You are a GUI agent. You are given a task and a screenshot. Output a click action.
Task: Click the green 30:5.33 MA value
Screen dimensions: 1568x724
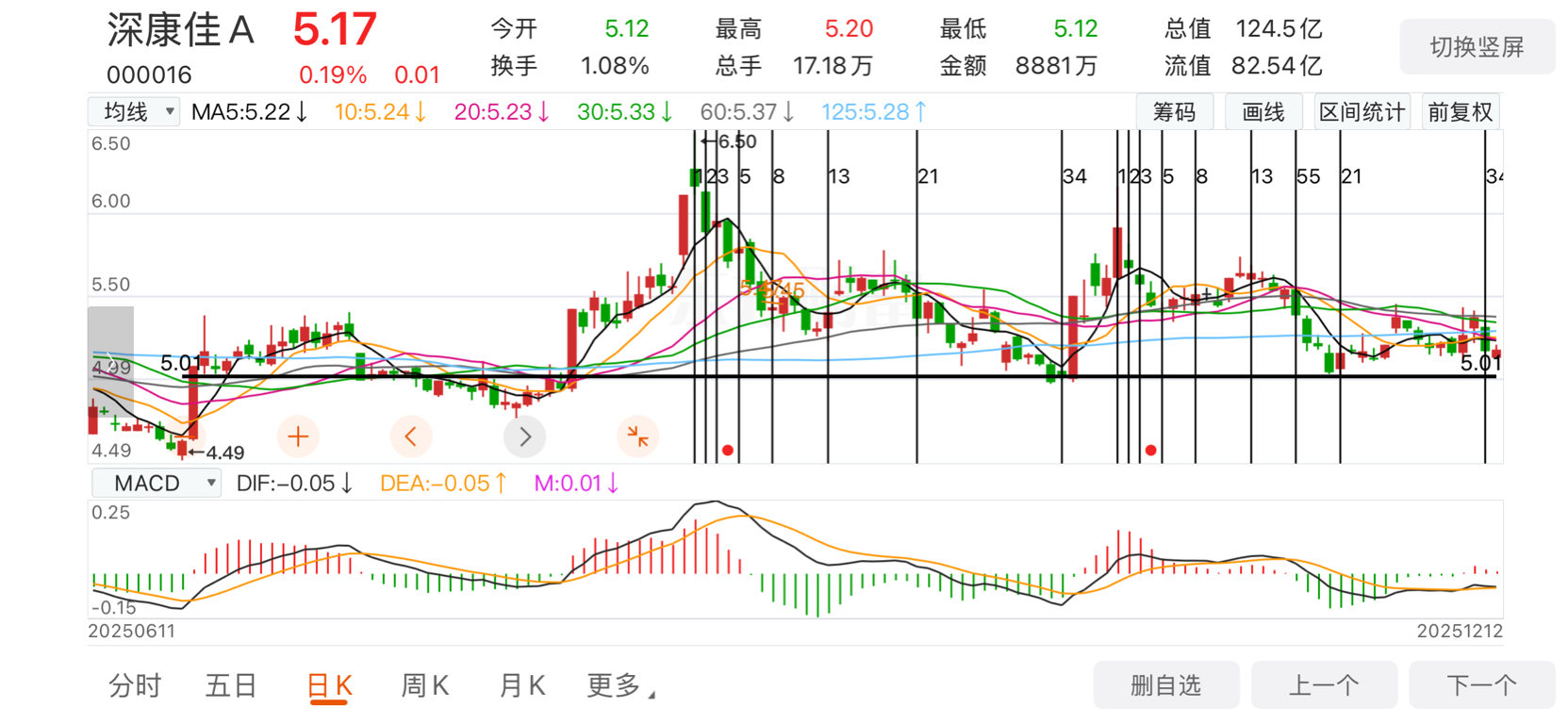(625, 112)
